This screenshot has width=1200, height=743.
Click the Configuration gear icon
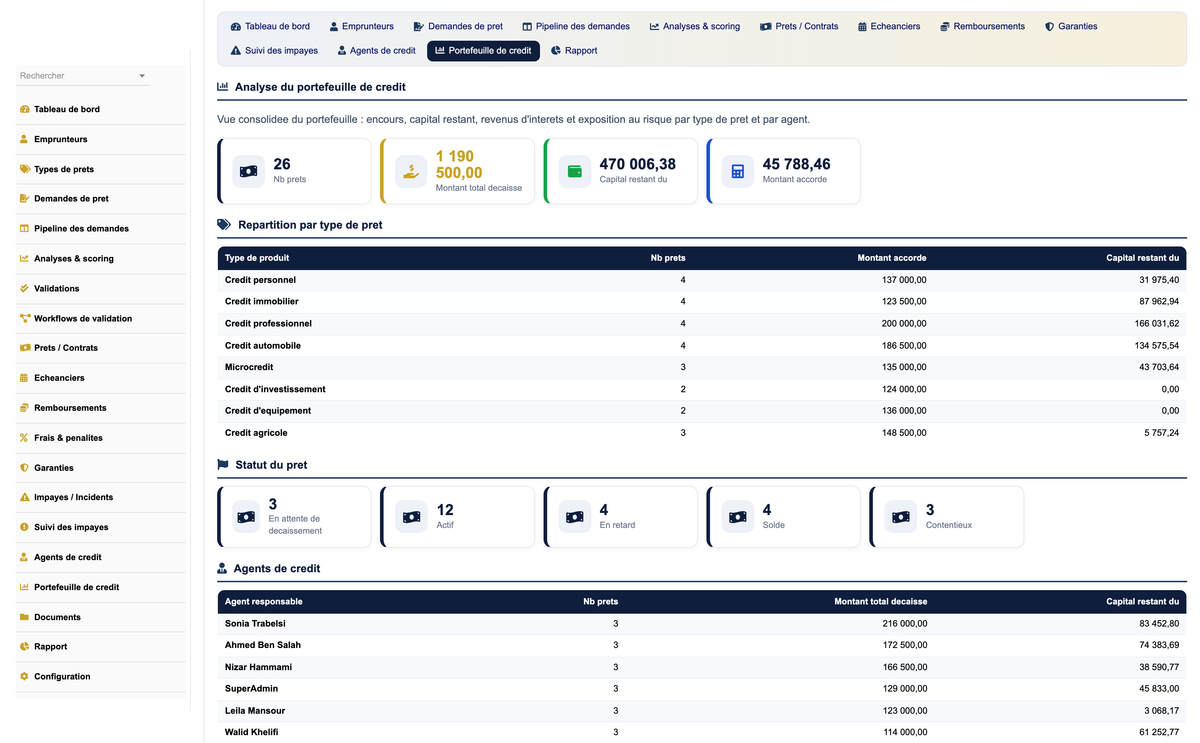pyautogui.click(x=24, y=677)
